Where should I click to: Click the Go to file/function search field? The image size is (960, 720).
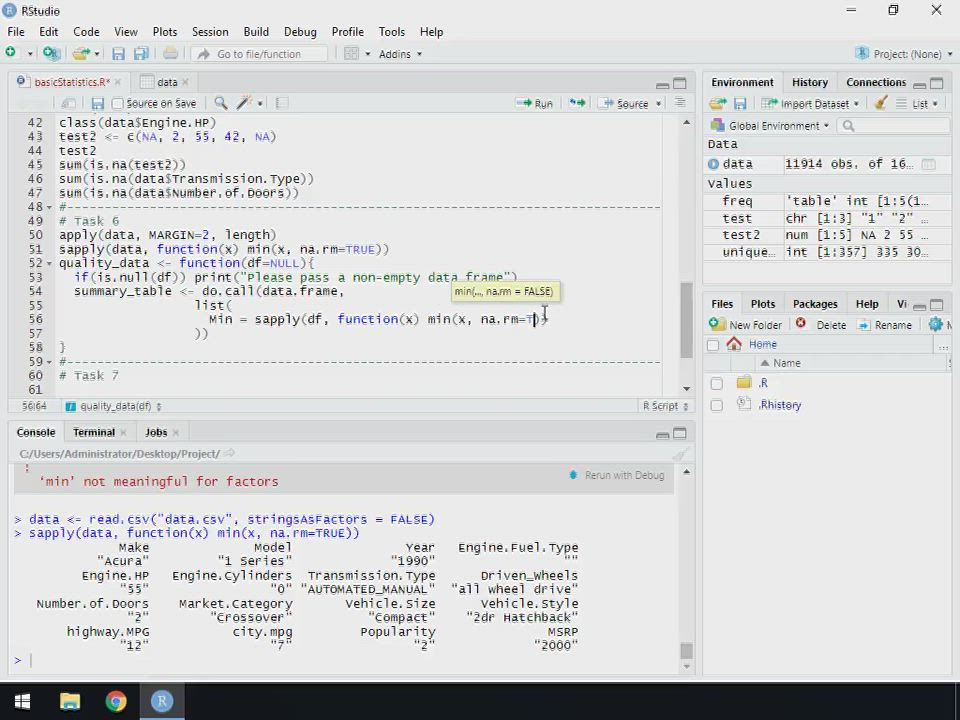click(258, 54)
